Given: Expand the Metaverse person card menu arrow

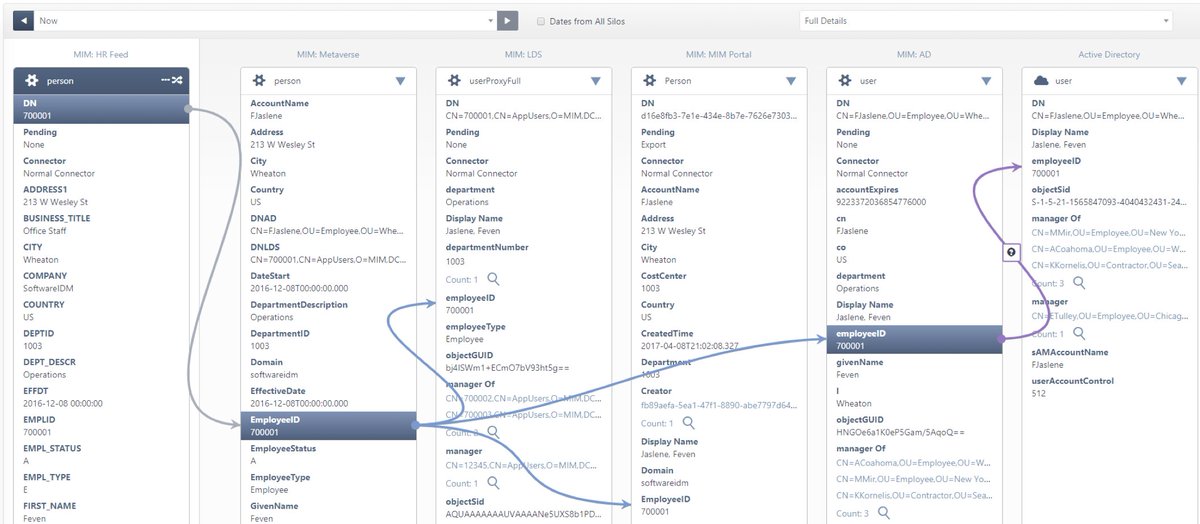Looking at the screenshot, I should tap(400, 81).
